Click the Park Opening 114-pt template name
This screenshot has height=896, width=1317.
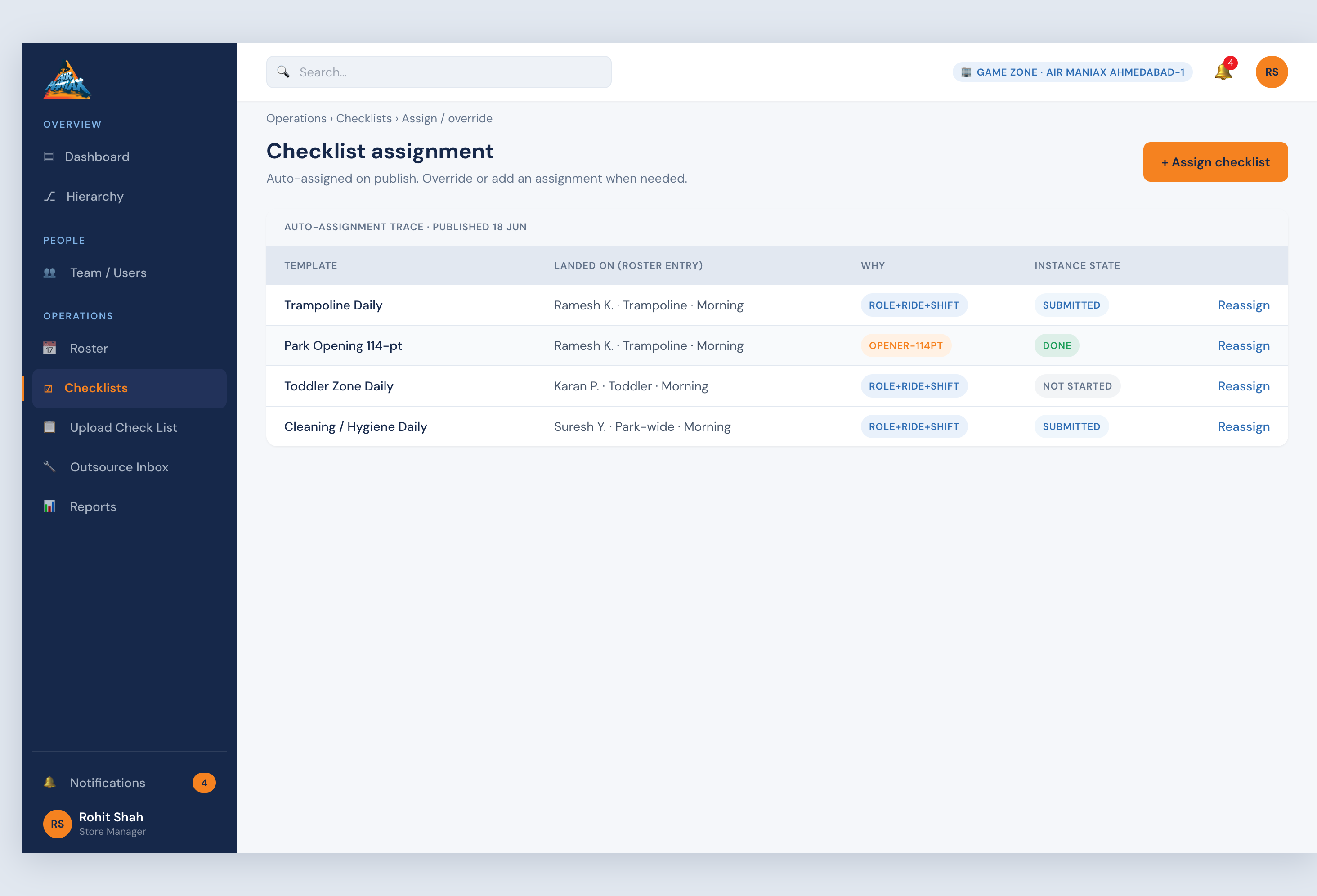[x=343, y=346]
